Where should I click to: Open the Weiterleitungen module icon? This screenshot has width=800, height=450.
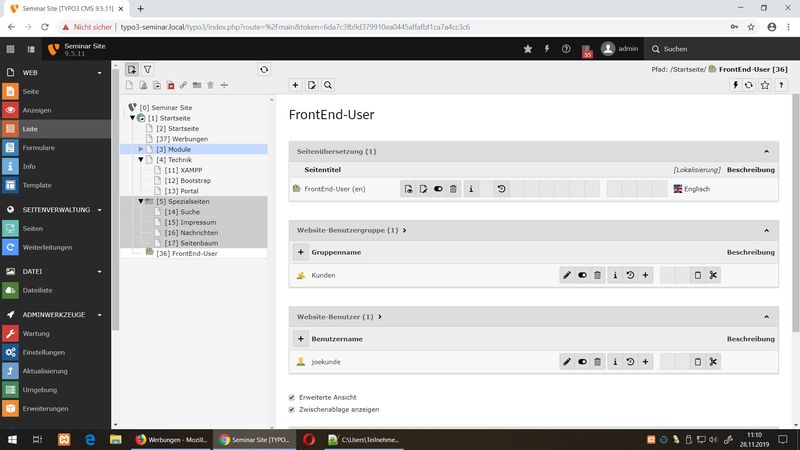10,247
